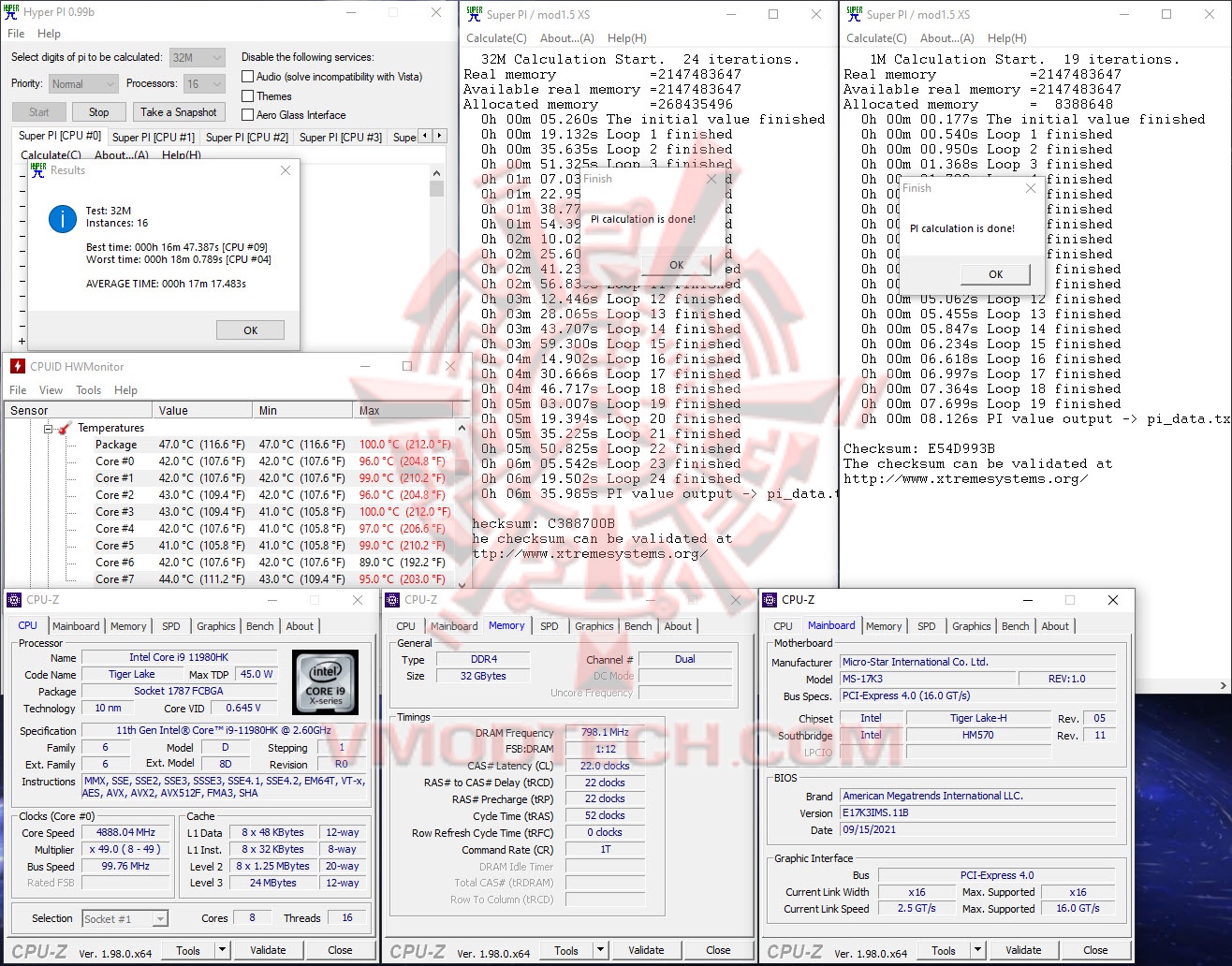The height and width of the screenshot is (966, 1232).
Task: Open the Hyper PI File menu
Action: pyautogui.click(x=16, y=33)
